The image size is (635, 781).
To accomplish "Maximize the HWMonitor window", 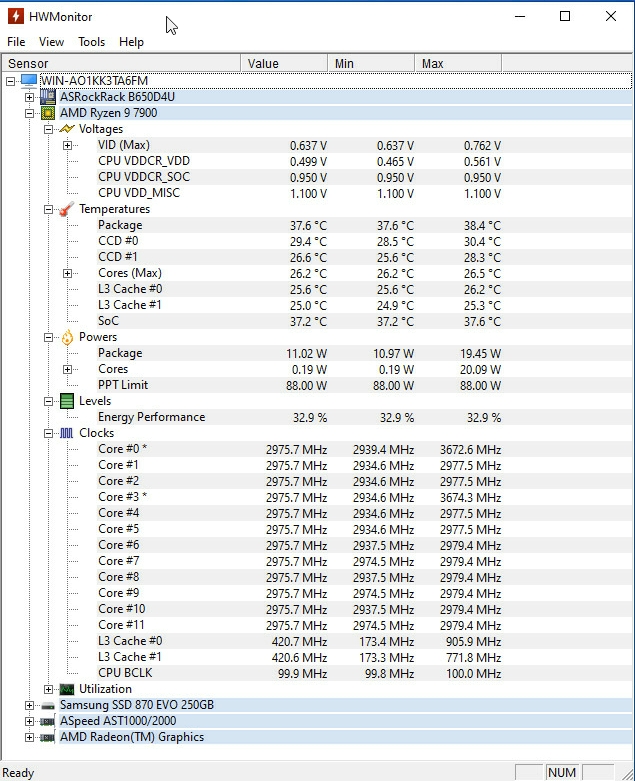I will [x=565, y=16].
